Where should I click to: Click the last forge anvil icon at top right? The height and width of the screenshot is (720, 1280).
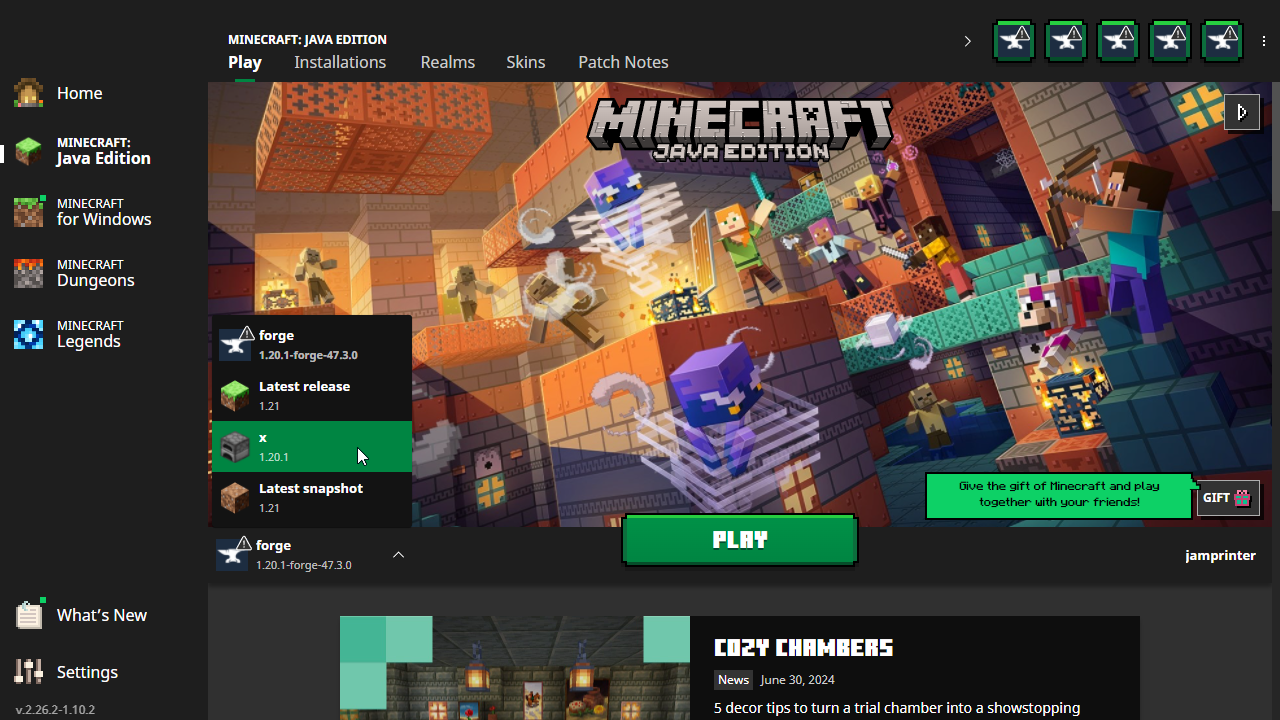coord(1222,41)
